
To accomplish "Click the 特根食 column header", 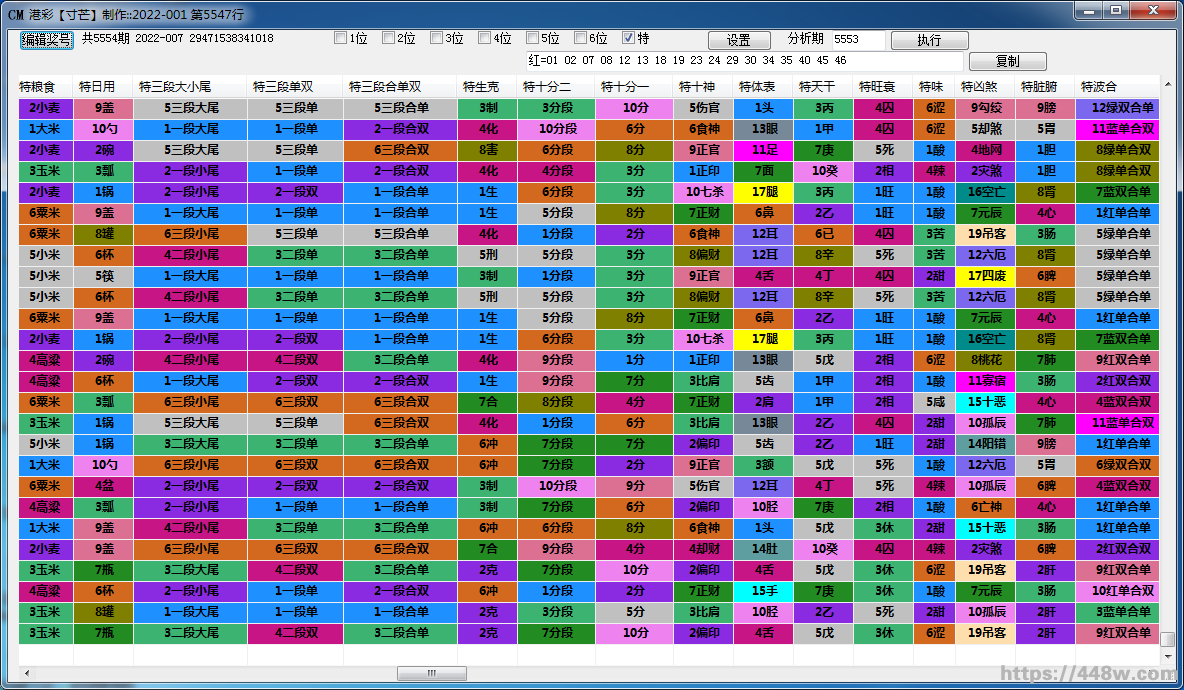I will pyautogui.click(x=45, y=87).
